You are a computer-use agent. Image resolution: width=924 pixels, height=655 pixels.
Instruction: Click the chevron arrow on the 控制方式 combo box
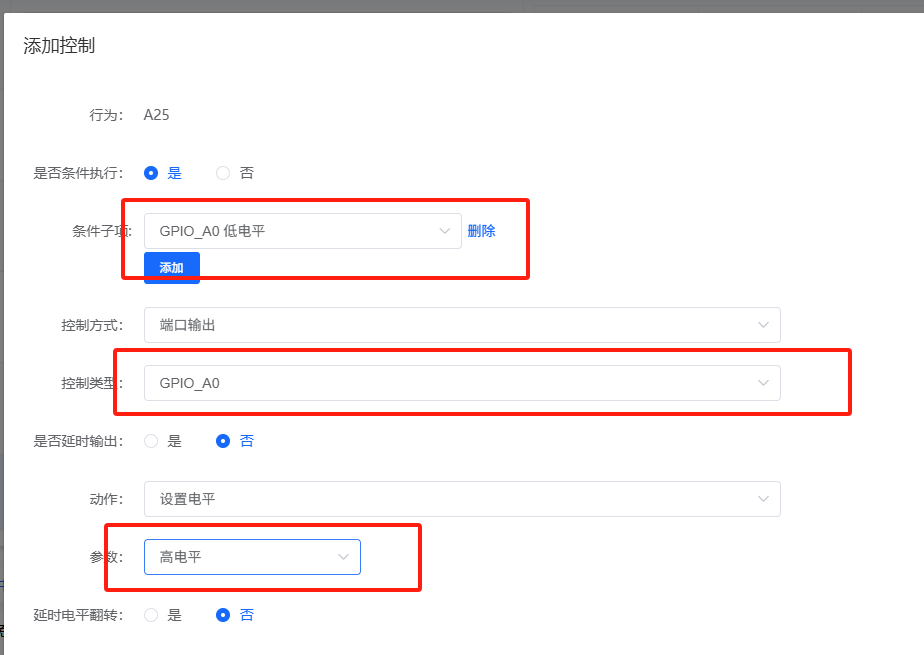tap(765, 324)
